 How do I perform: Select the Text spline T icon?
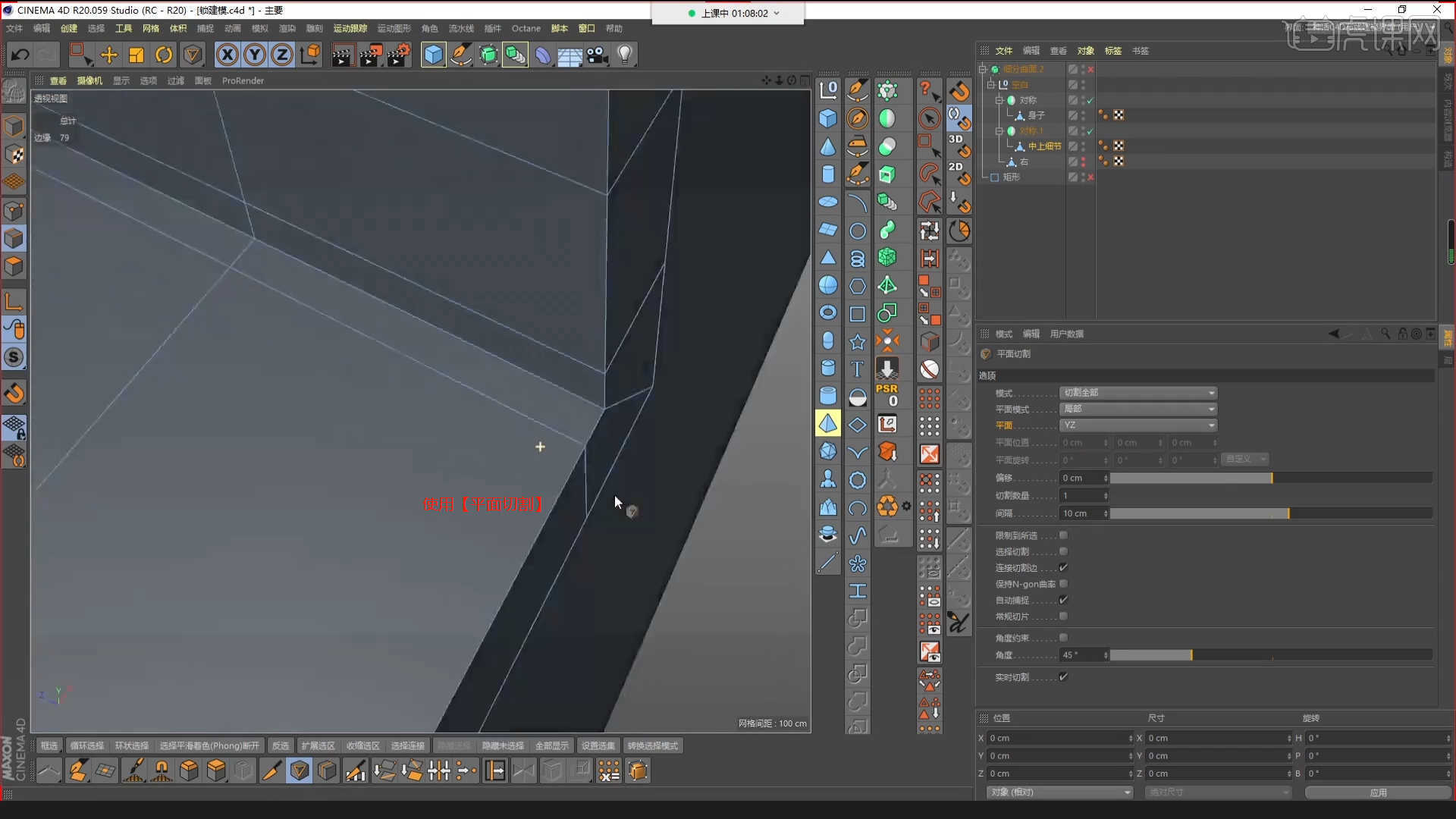click(857, 369)
